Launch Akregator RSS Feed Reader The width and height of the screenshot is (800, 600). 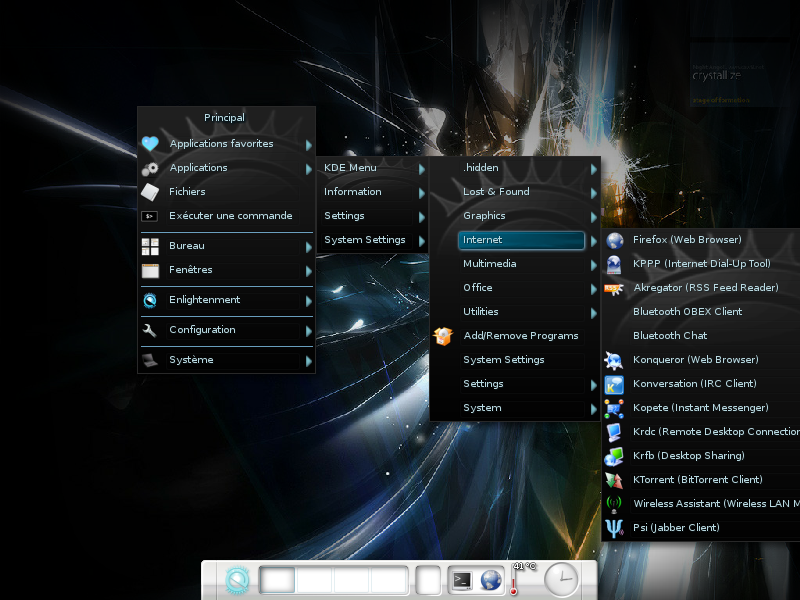[705, 288]
